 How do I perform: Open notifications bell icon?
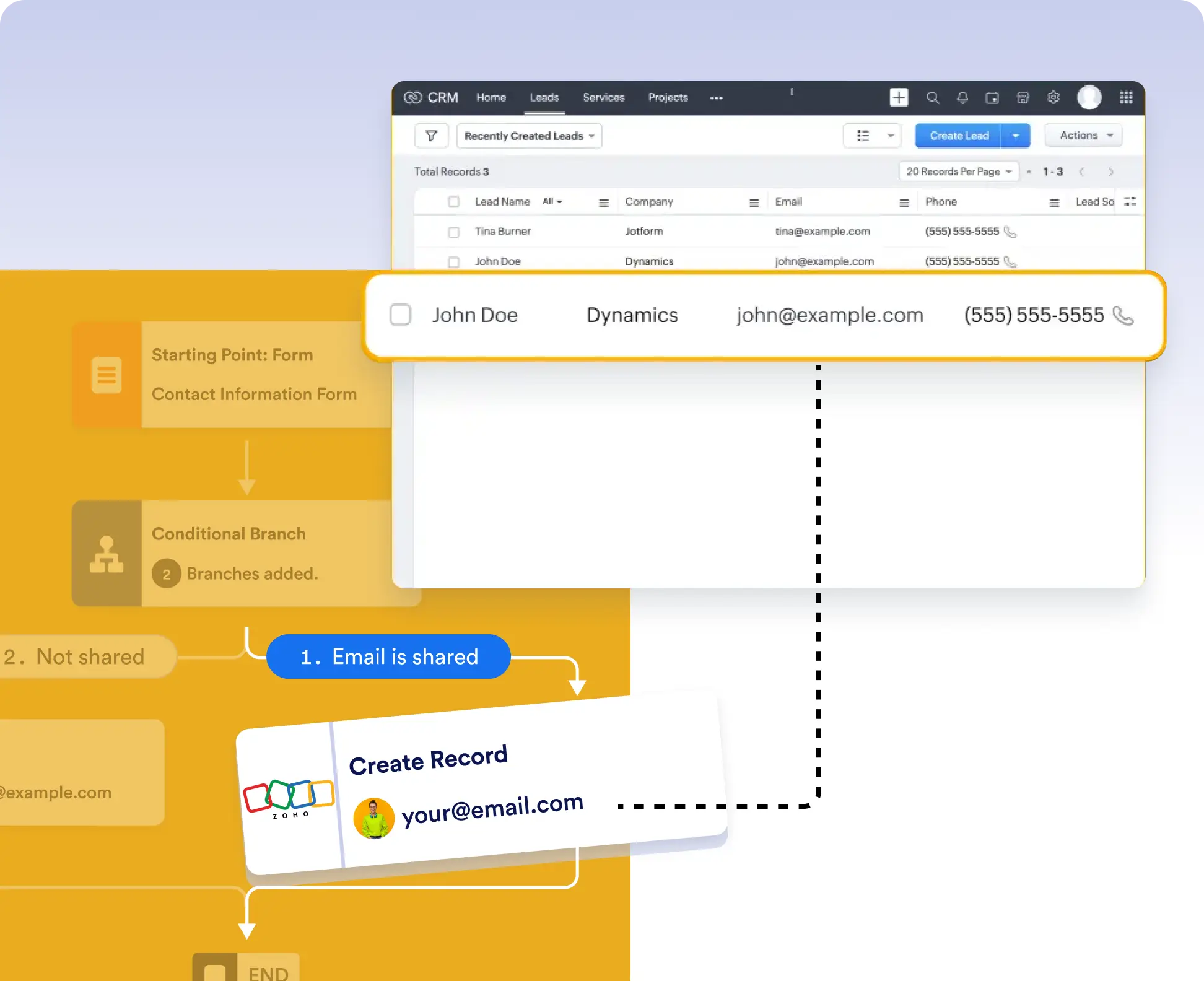pyautogui.click(x=962, y=98)
